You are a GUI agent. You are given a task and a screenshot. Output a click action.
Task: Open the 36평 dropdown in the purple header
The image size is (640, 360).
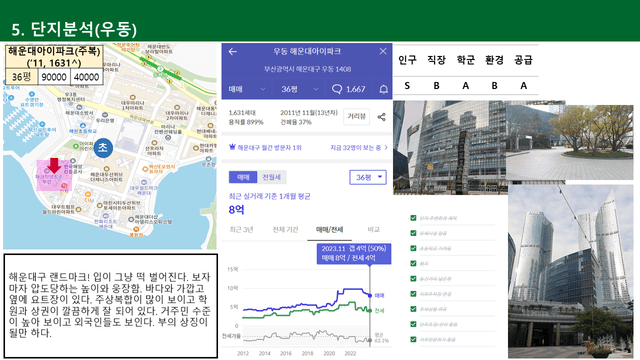[299, 89]
